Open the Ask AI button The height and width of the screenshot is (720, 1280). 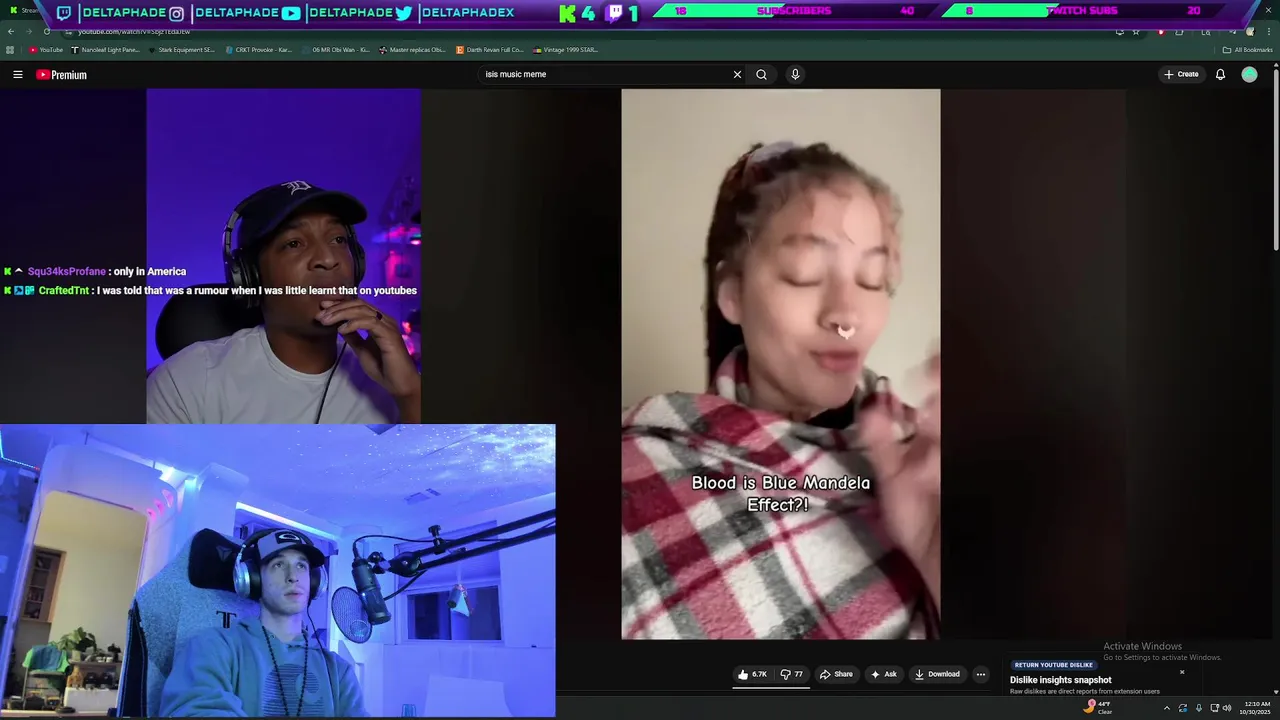pos(883,674)
